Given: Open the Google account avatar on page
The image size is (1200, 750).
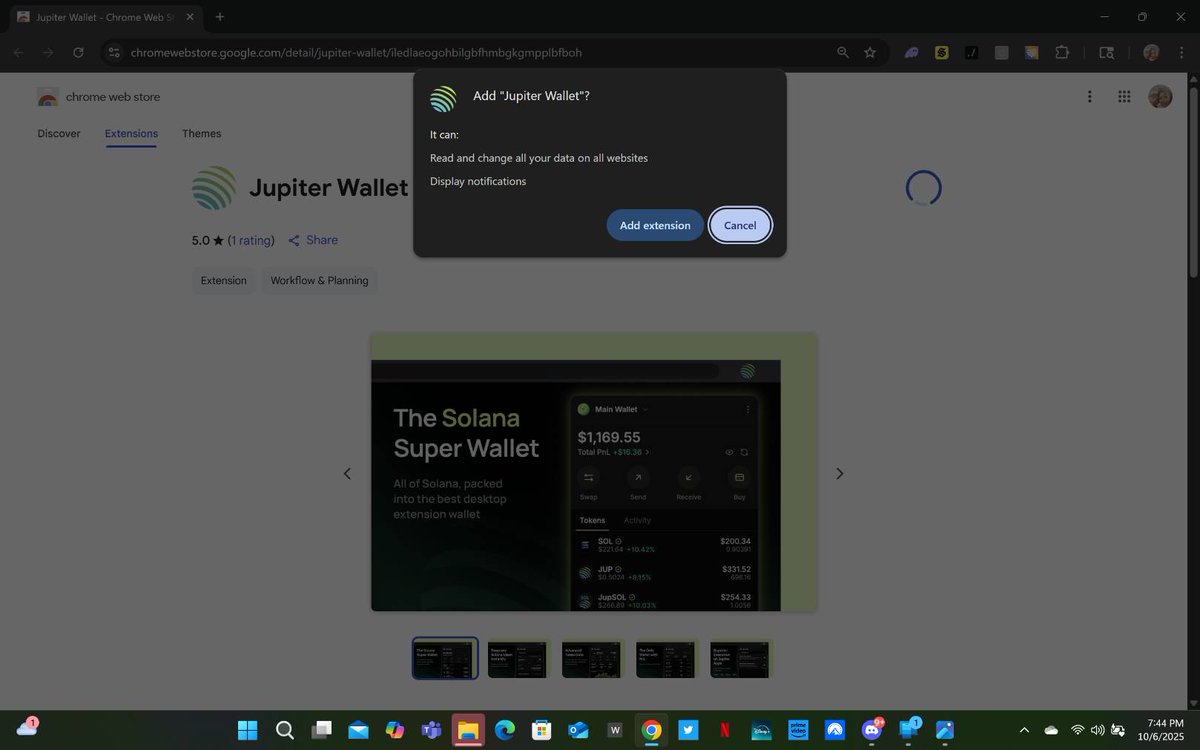Looking at the screenshot, I should [1160, 96].
